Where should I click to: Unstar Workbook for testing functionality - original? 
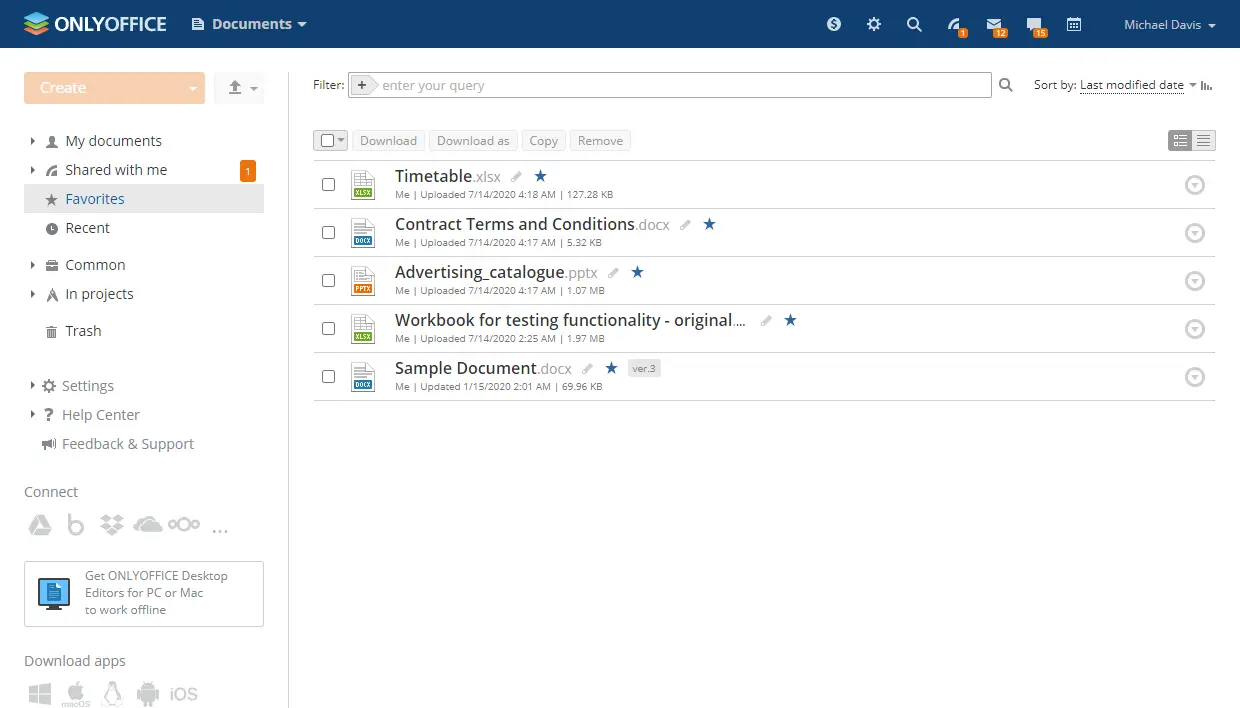(790, 320)
